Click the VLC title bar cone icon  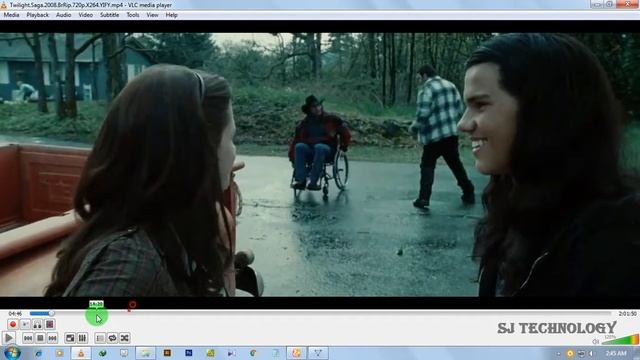[4, 5]
